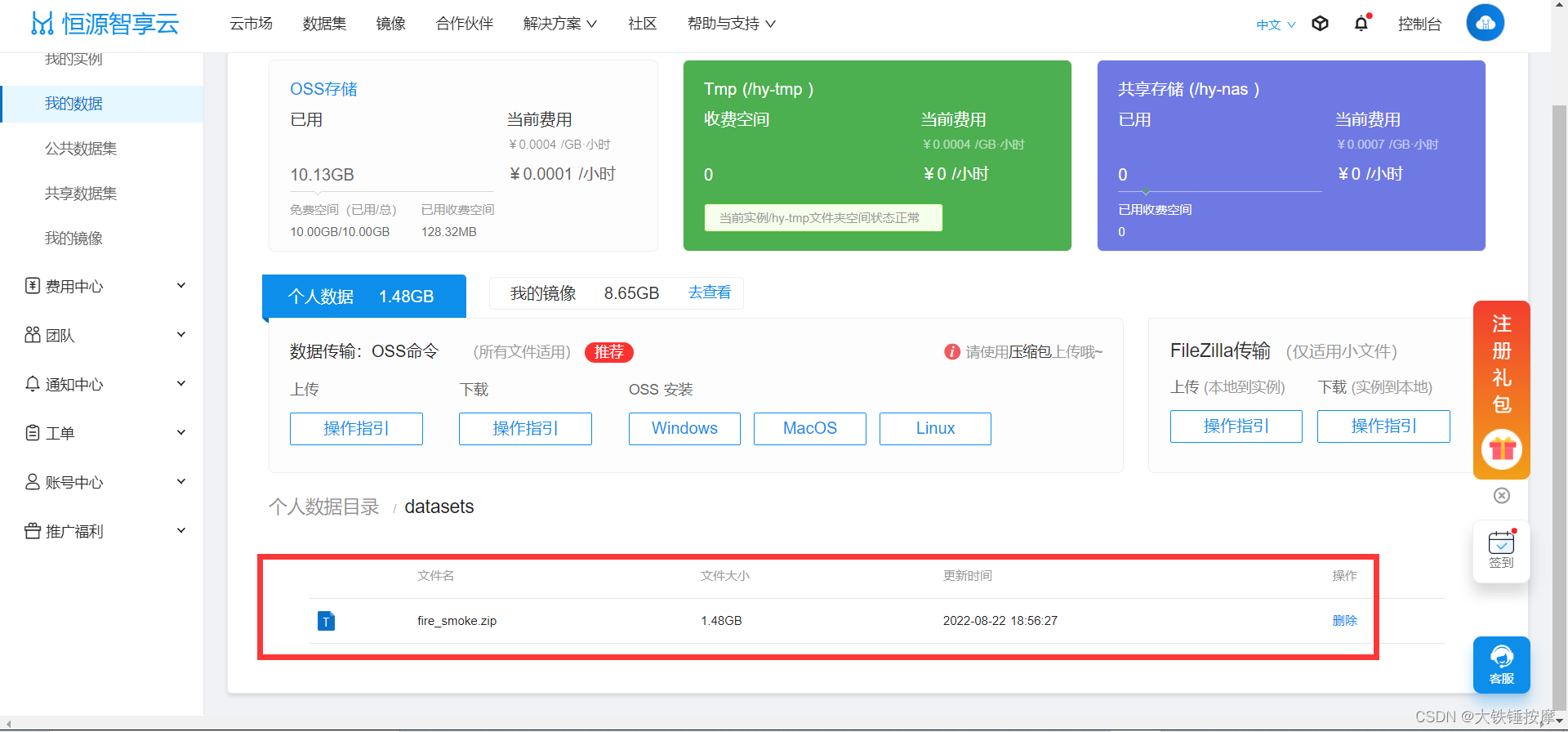Go to 云市场 in top navigation
The image size is (1568, 732).
tap(251, 24)
